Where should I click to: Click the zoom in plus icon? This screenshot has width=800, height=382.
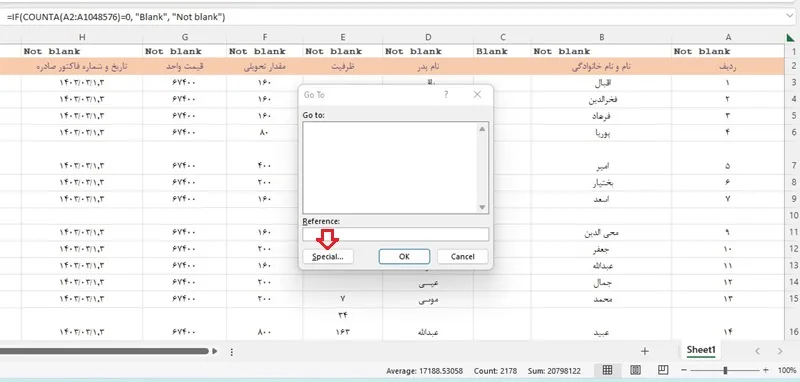765,370
